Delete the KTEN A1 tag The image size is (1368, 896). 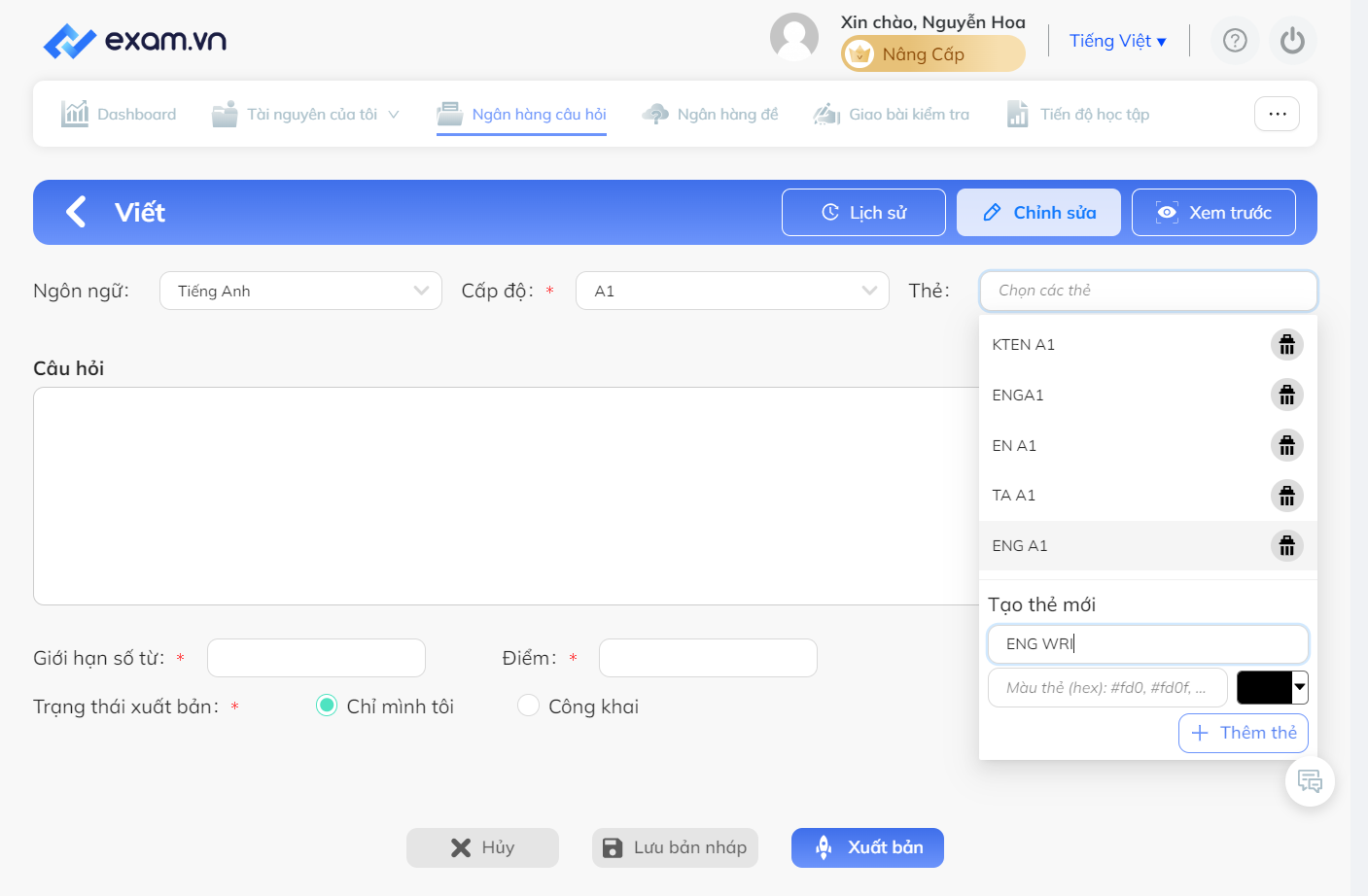coord(1286,344)
